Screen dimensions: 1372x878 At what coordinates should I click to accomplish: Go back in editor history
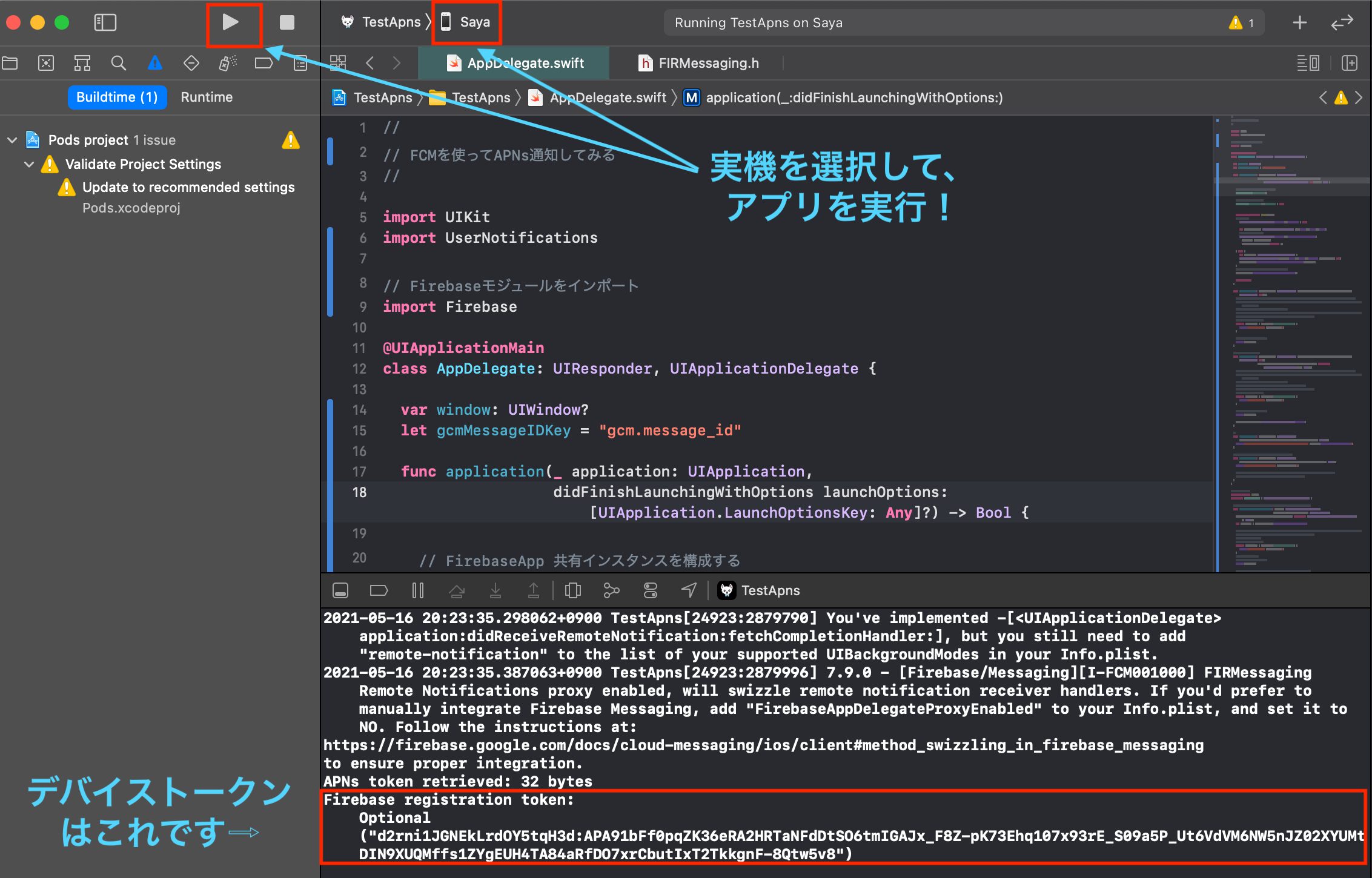[370, 63]
